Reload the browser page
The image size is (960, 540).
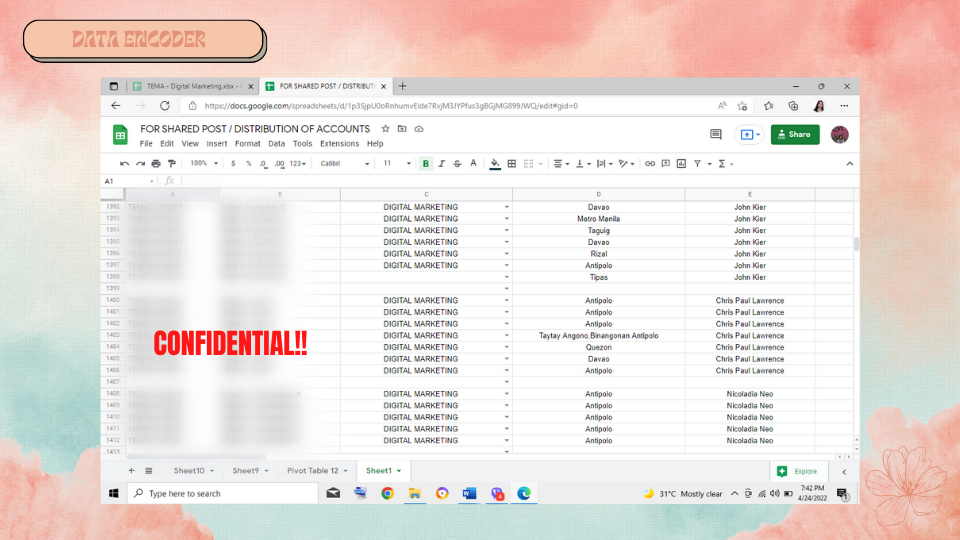tap(165, 106)
